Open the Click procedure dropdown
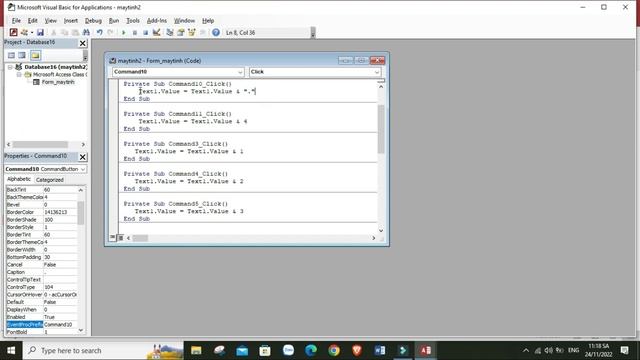Image resolution: width=640 pixels, height=360 pixels. pos(377,72)
